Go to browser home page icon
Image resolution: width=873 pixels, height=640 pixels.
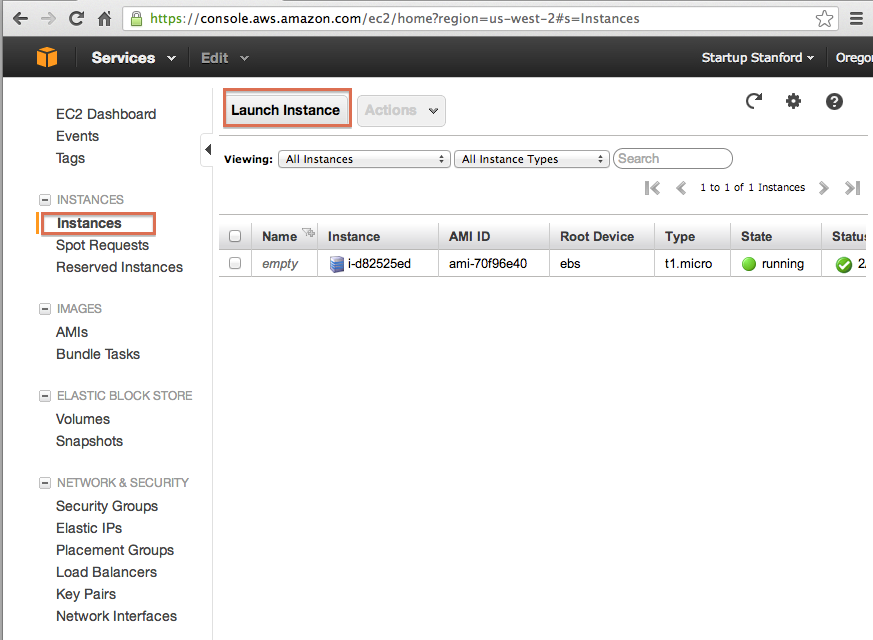point(104,19)
